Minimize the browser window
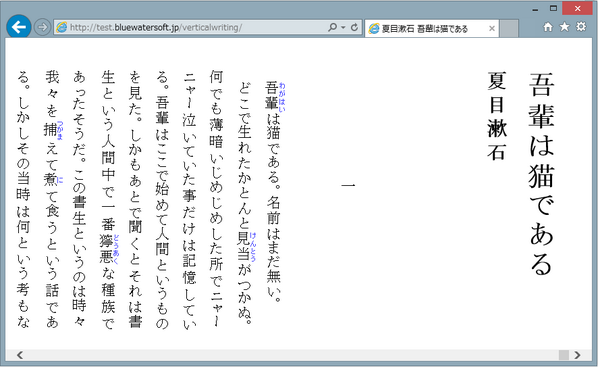This screenshot has height=367, width=598. 535,8
